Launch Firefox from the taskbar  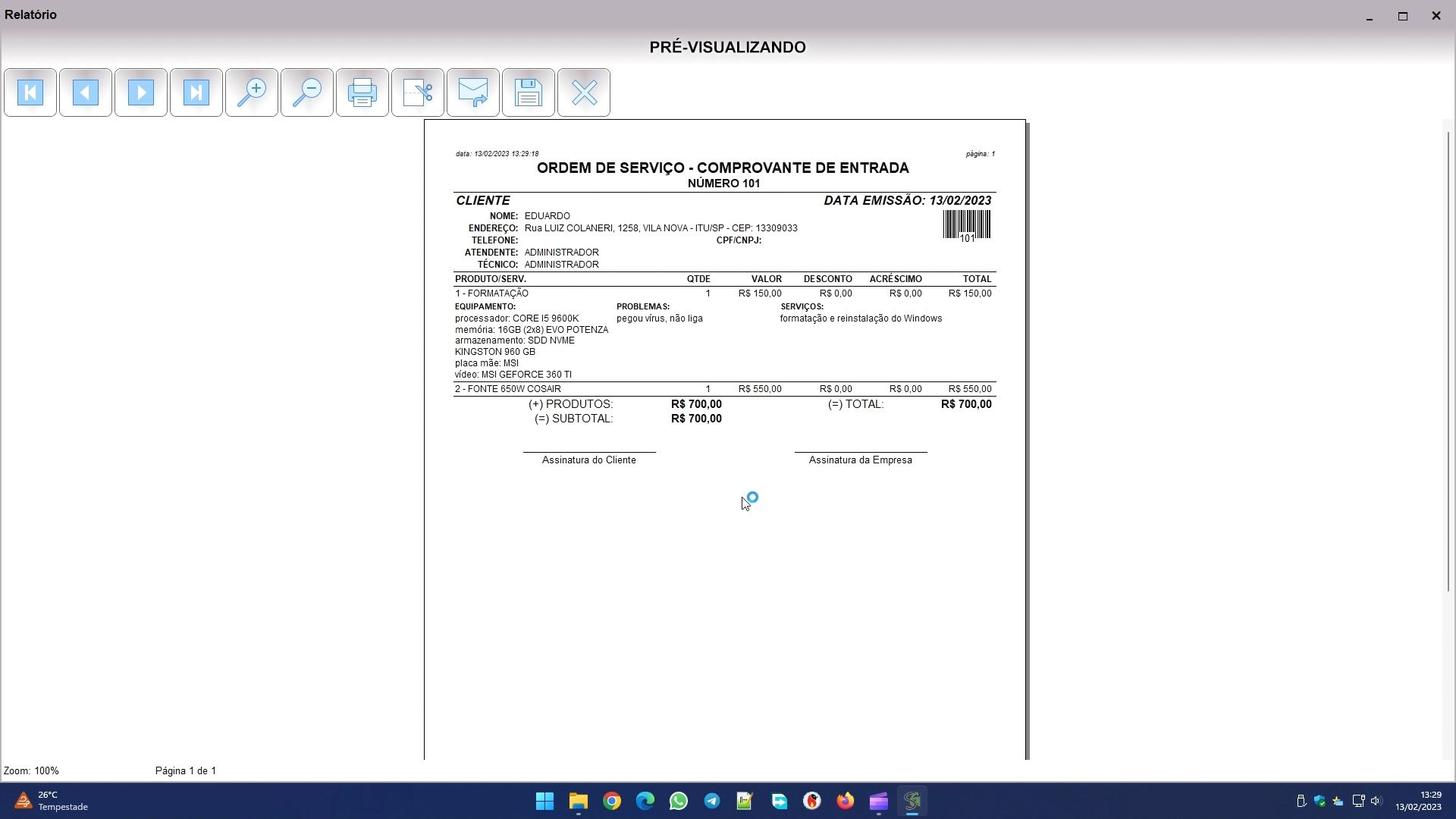(845, 801)
